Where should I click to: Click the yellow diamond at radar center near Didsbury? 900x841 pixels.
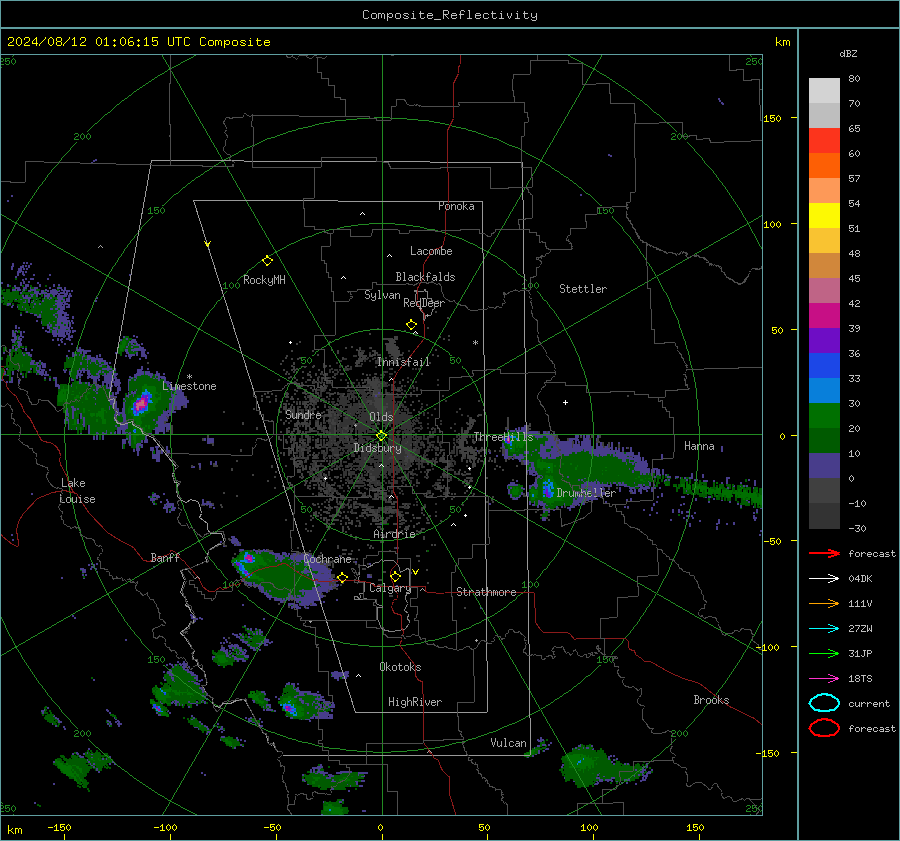tap(381, 436)
